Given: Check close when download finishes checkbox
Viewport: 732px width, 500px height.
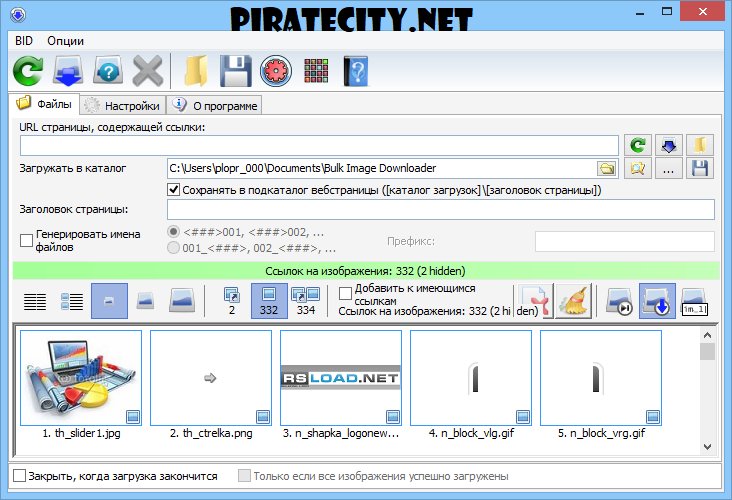Looking at the screenshot, I should point(20,476).
